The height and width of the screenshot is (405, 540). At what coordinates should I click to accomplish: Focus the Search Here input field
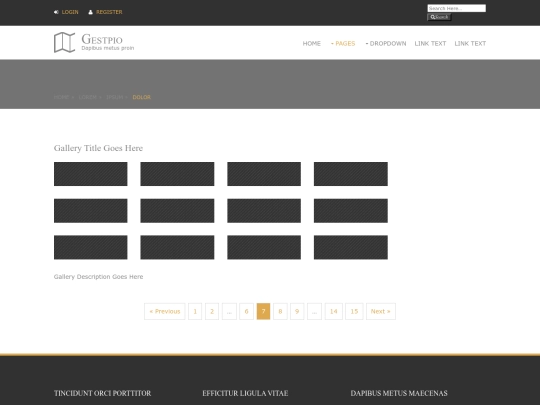click(x=456, y=8)
